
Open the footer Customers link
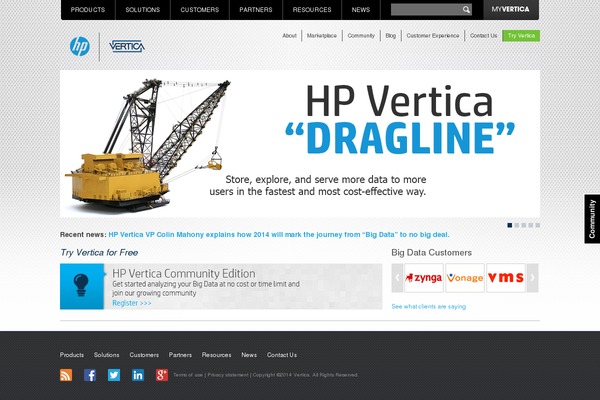coord(144,355)
